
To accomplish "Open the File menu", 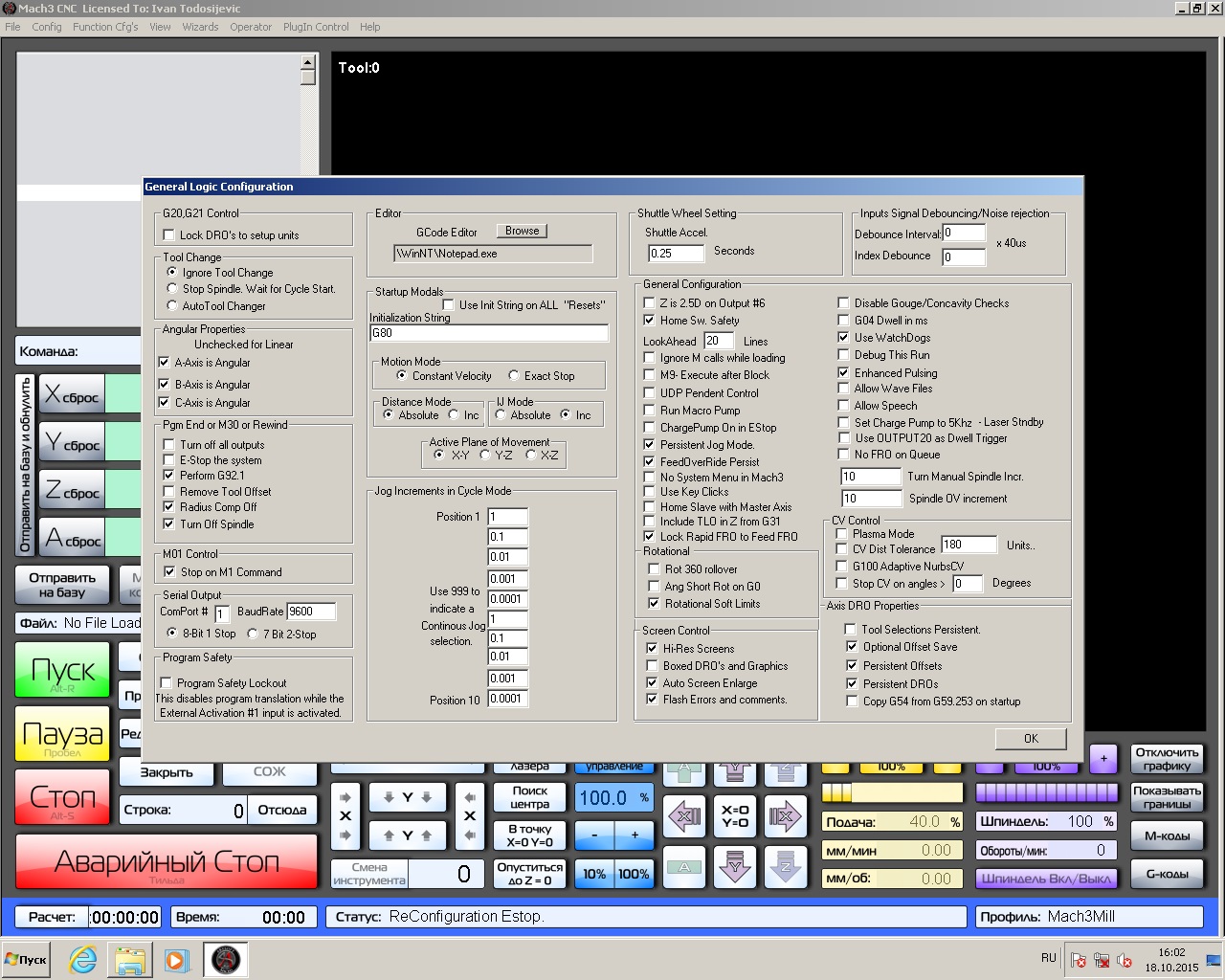I will [x=12, y=27].
